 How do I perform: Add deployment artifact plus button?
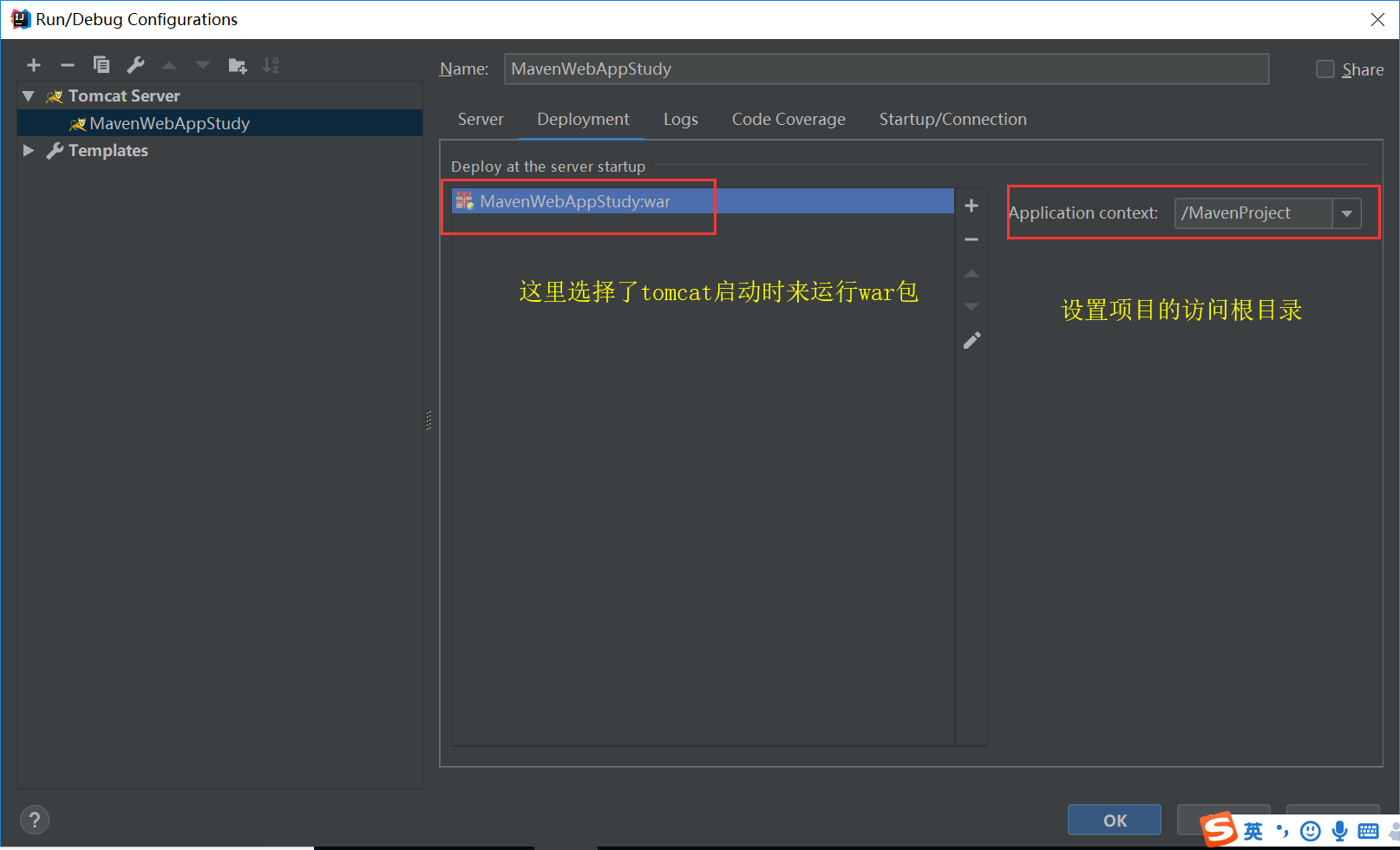pos(971,206)
